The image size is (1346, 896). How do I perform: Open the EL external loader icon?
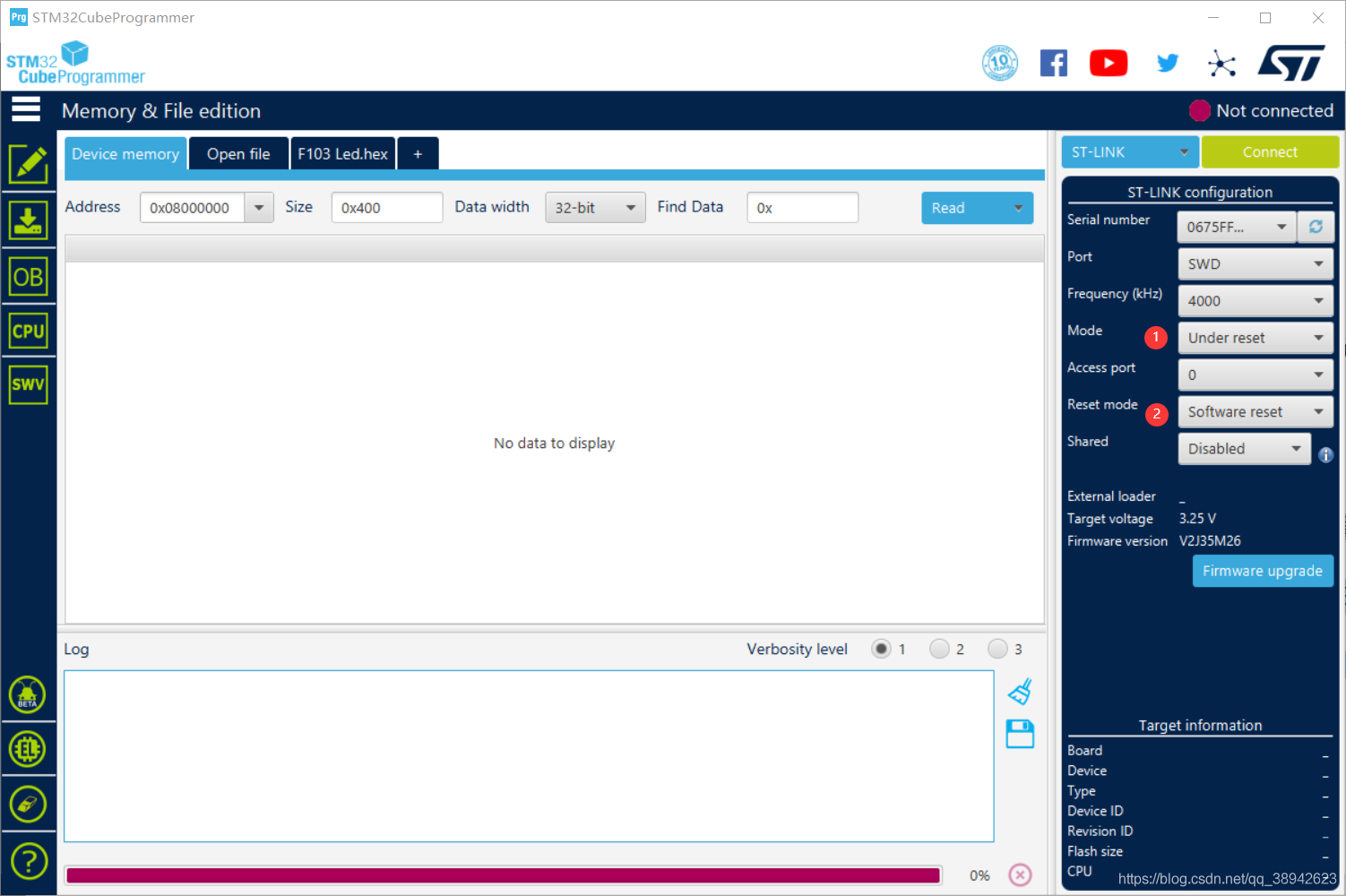pyautogui.click(x=28, y=749)
